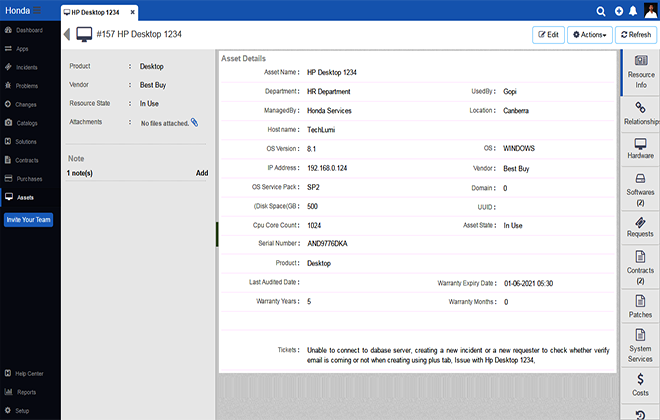
Task: Click the plus quick-add icon in header
Action: coord(619,11)
